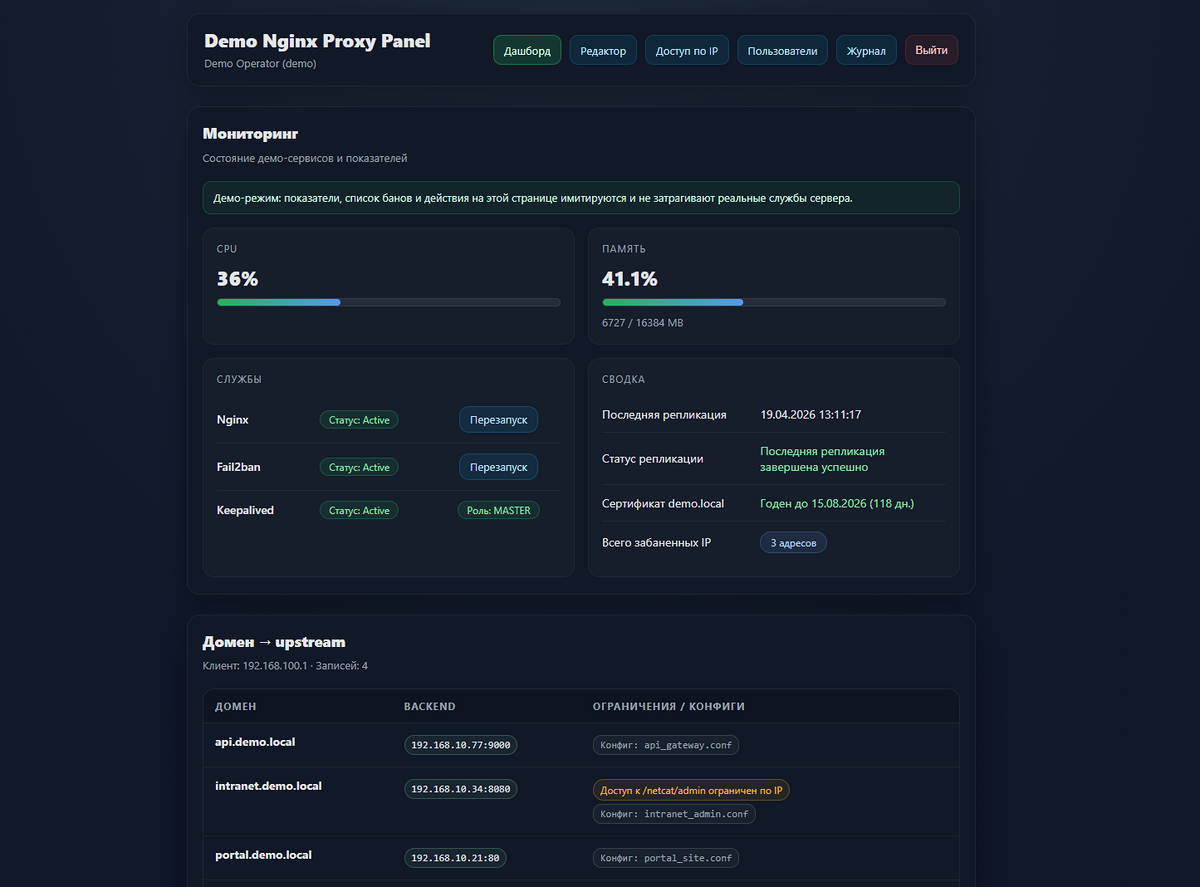Click the Конфиг: portal_site.conf tag
The image size is (1200, 887).
click(665, 858)
